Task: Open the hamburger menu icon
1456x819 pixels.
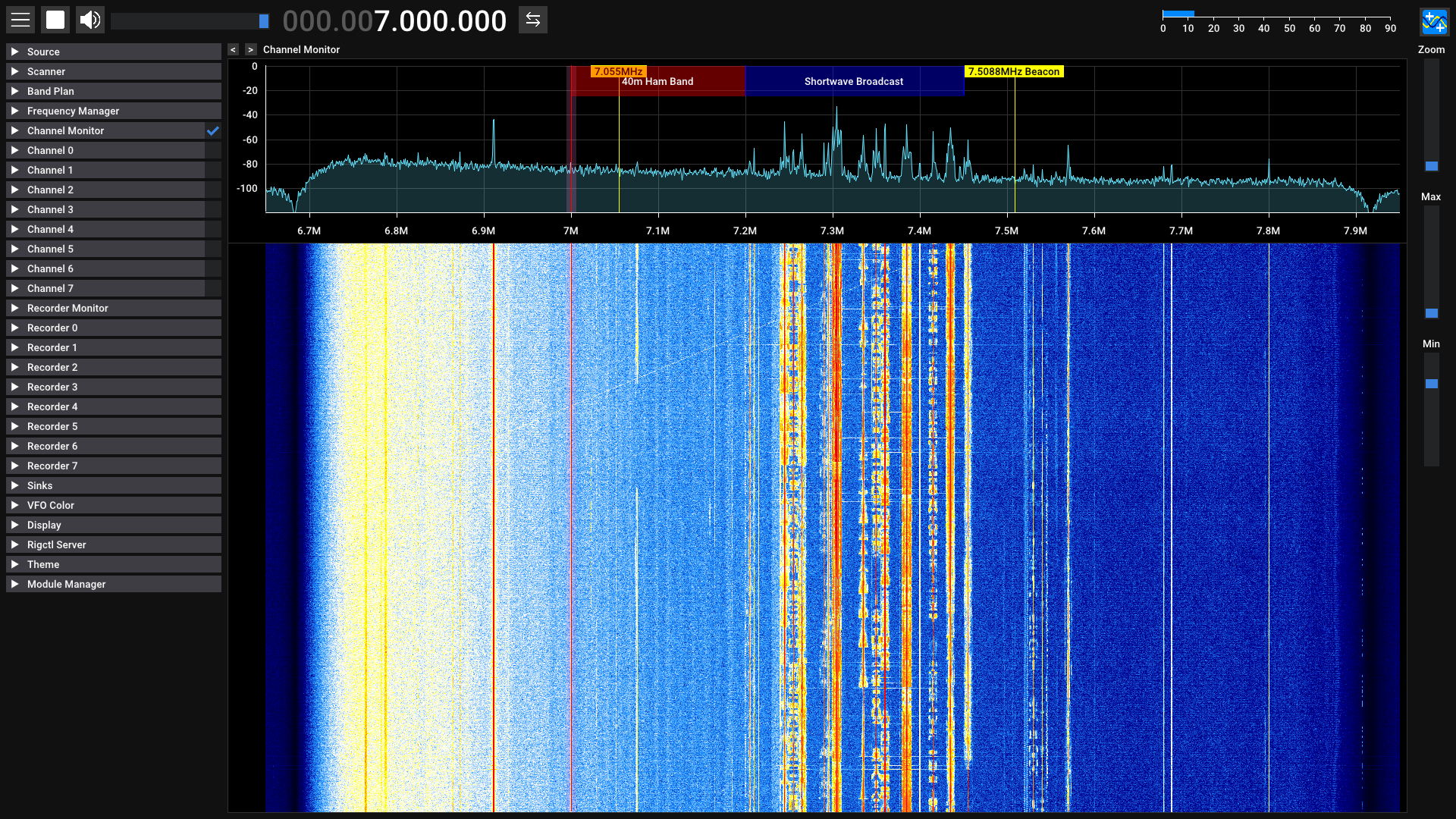Action: (x=20, y=20)
